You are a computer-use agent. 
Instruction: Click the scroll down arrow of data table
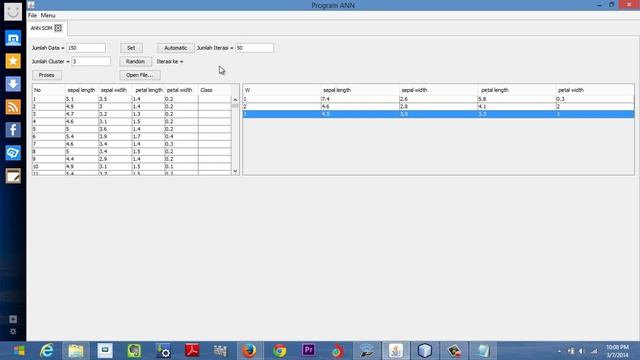coord(235,171)
